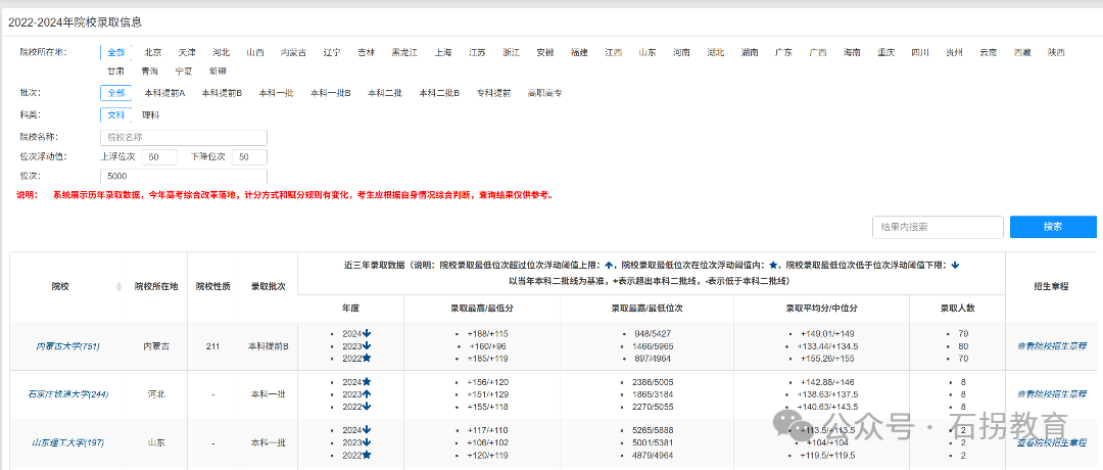Image resolution: width=1103 pixels, height=470 pixels.
Task: Click up arrow icon in table legend
Action: [x=609, y=265]
